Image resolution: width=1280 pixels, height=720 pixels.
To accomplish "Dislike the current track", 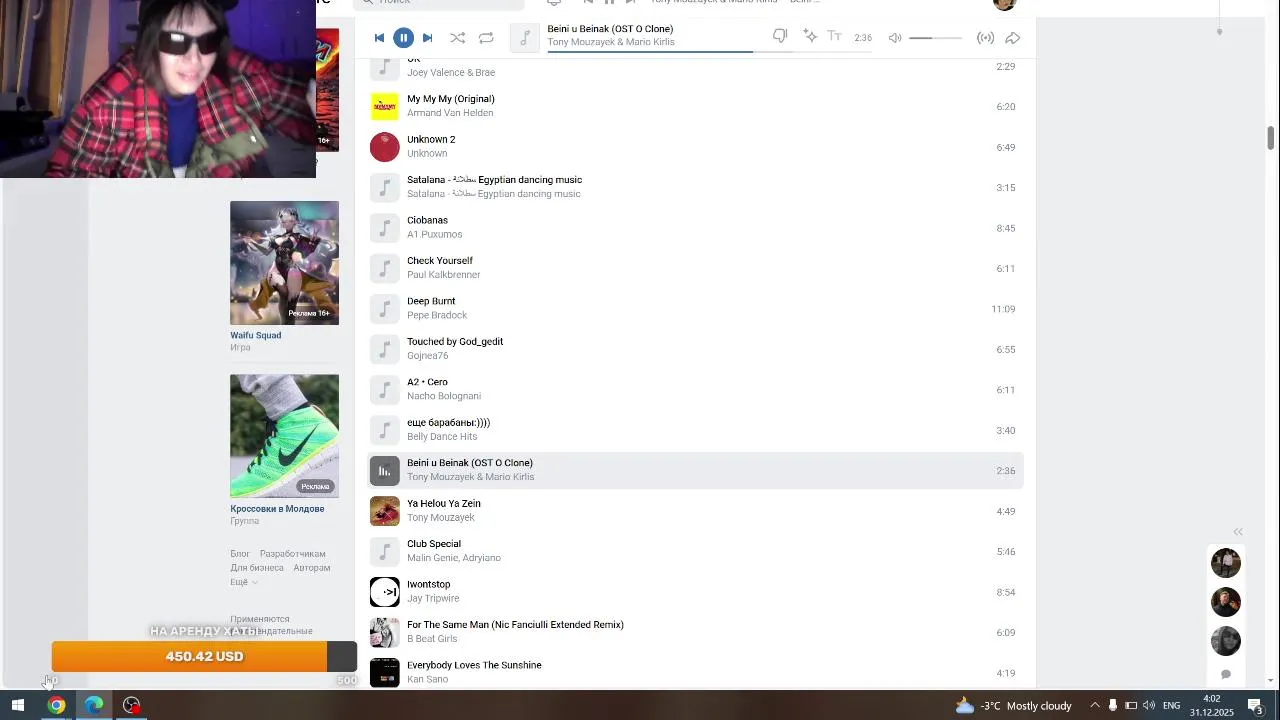I will [780, 37].
